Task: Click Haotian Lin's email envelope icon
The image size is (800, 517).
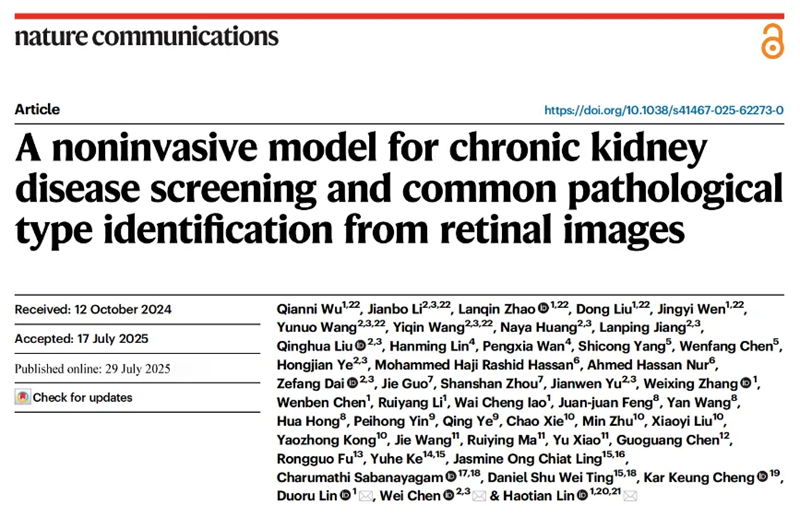Action: [630, 496]
